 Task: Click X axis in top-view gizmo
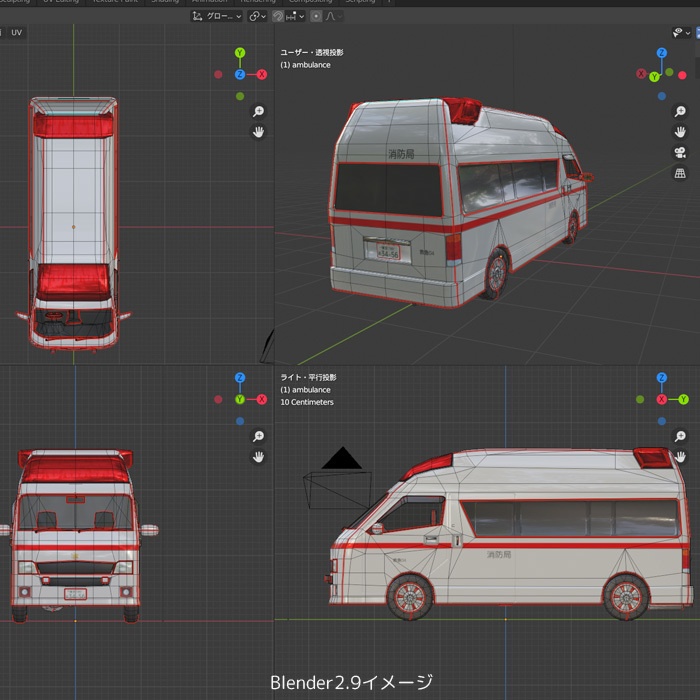coord(262,75)
